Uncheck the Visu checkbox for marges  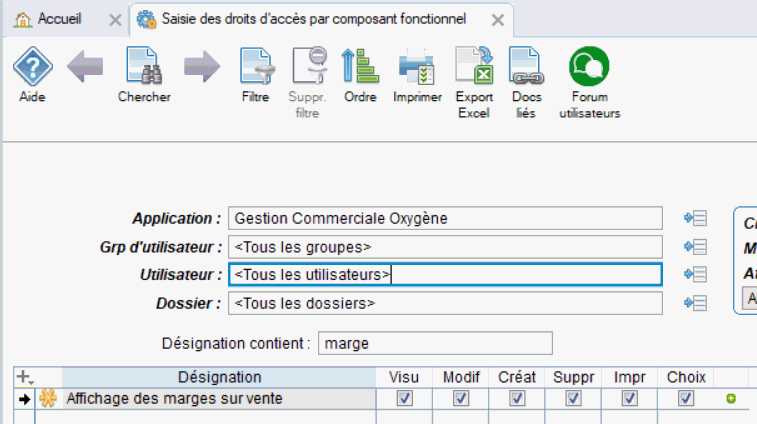(x=404, y=399)
